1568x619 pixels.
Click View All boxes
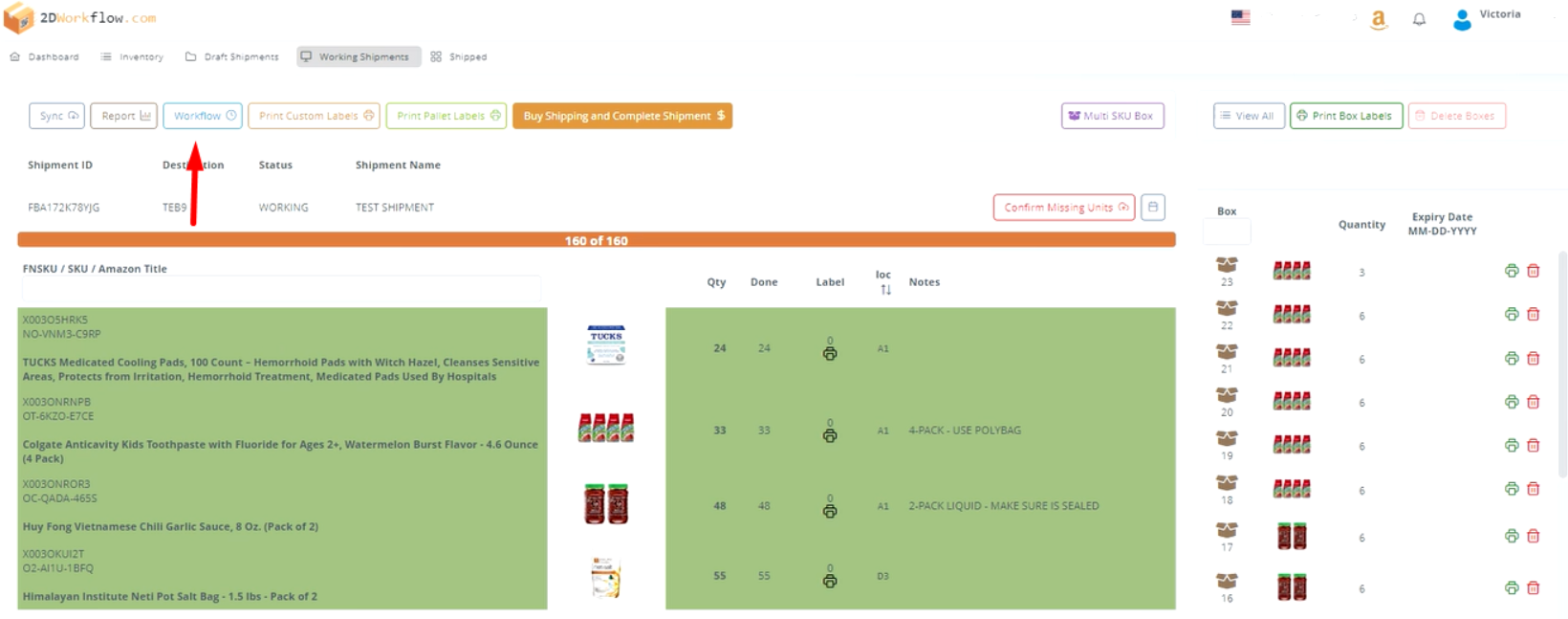[x=1249, y=116]
